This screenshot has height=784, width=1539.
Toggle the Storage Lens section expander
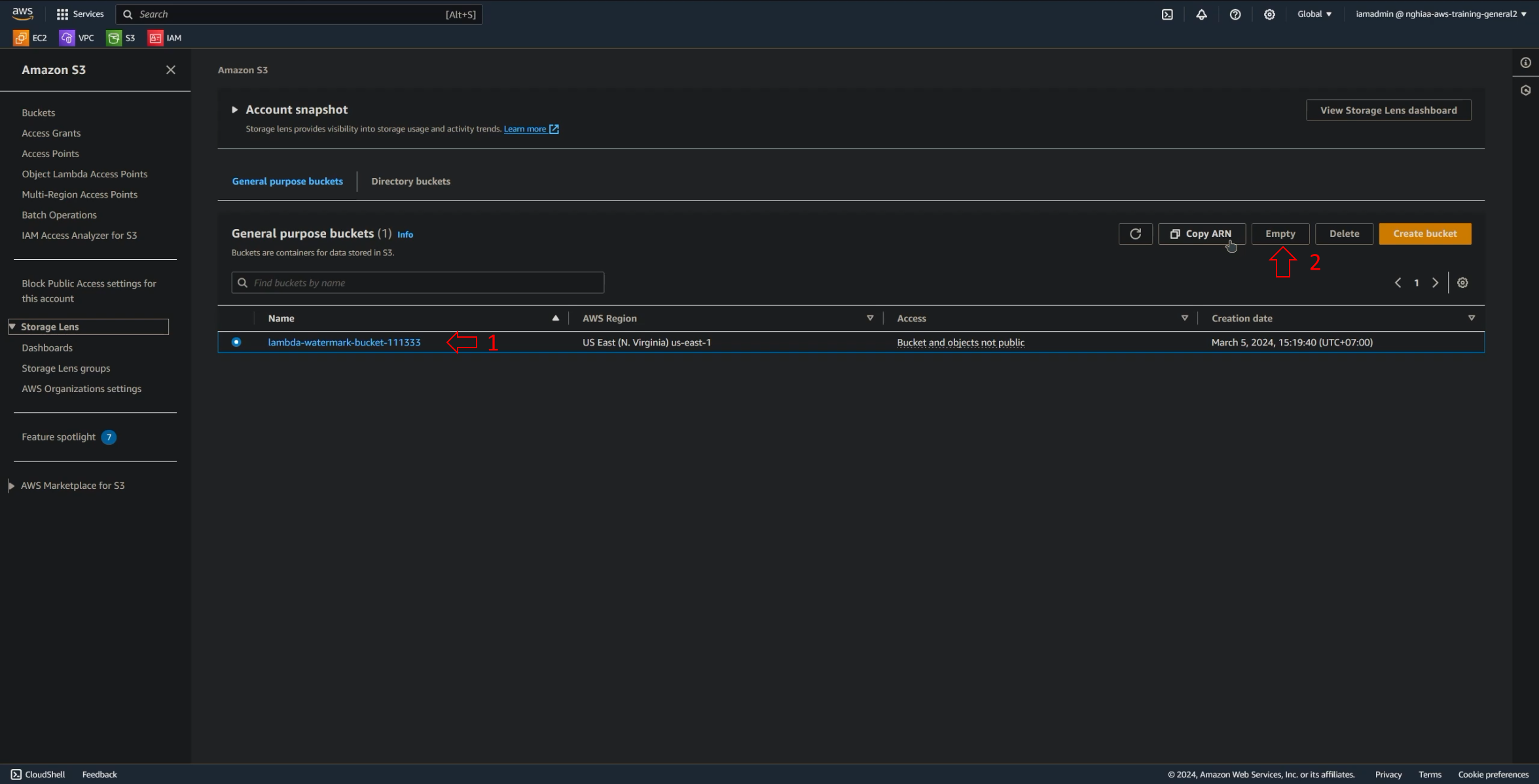[12, 325]
